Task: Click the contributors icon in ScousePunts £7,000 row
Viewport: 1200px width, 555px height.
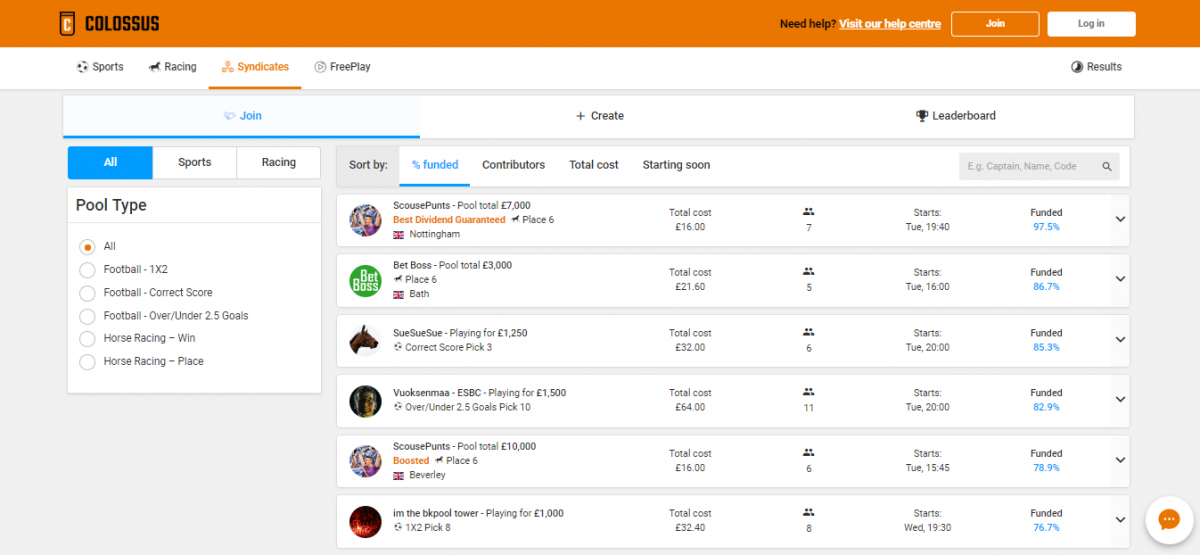Action: [x=809, y=212]
